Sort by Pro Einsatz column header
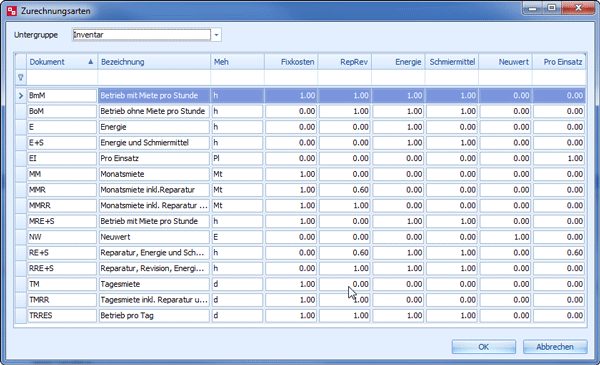Image resolution: width=600 pixels, height=365 pixels. 559,62
